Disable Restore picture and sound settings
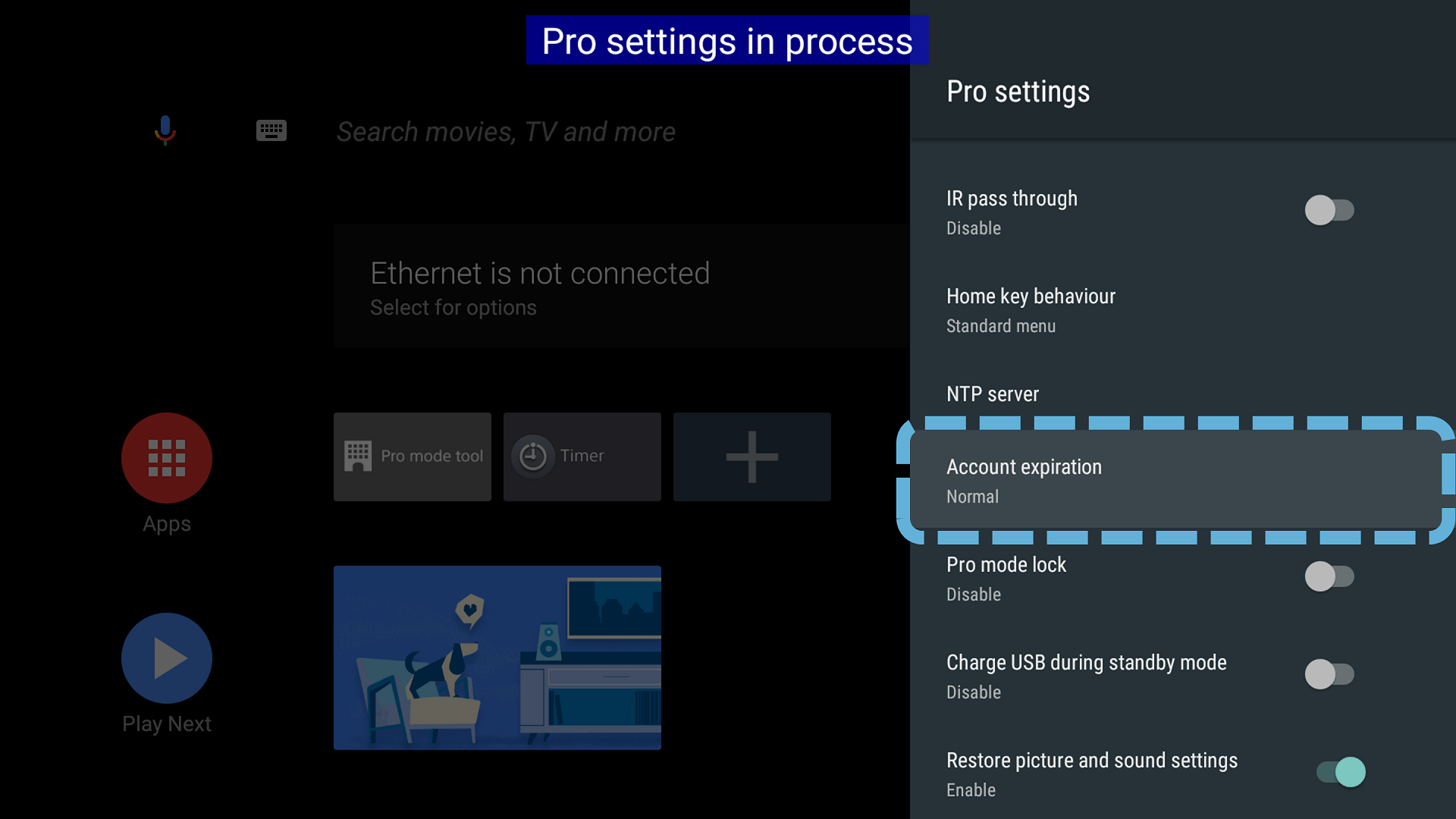The height and width of the screenshot is (819, 1456). [x=1340, y=772]
